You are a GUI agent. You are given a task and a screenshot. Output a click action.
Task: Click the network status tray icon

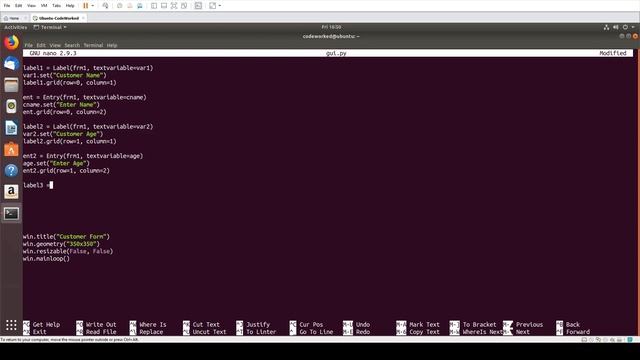click(606, 27)
